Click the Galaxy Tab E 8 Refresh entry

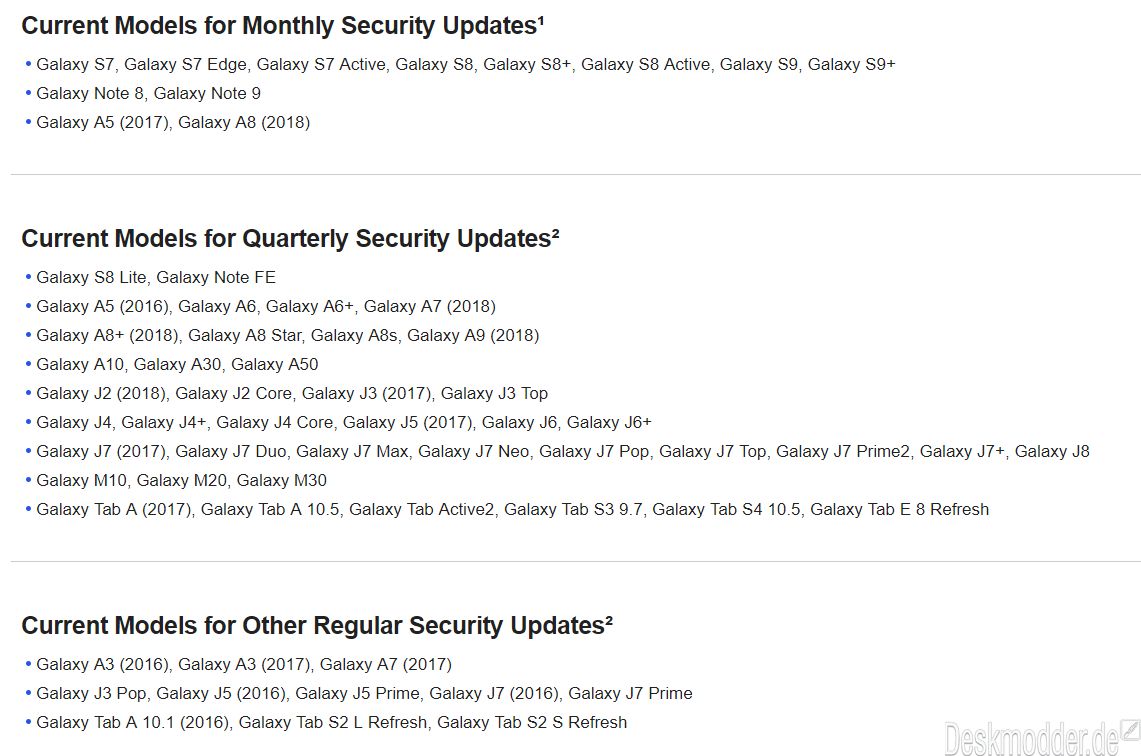point(900,510)
